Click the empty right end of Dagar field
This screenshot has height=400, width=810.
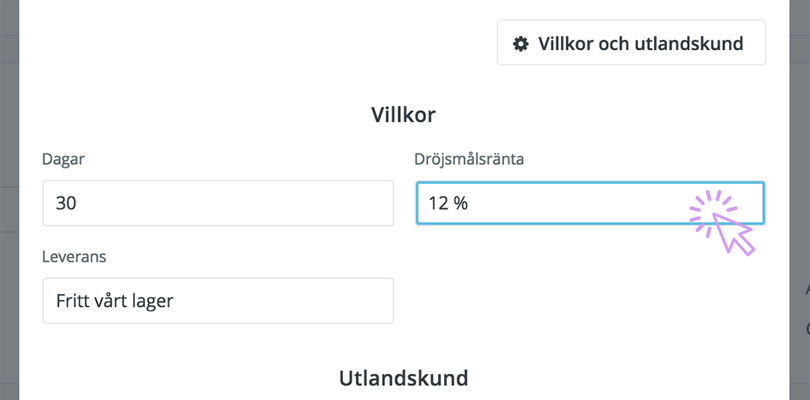(336, 203)
